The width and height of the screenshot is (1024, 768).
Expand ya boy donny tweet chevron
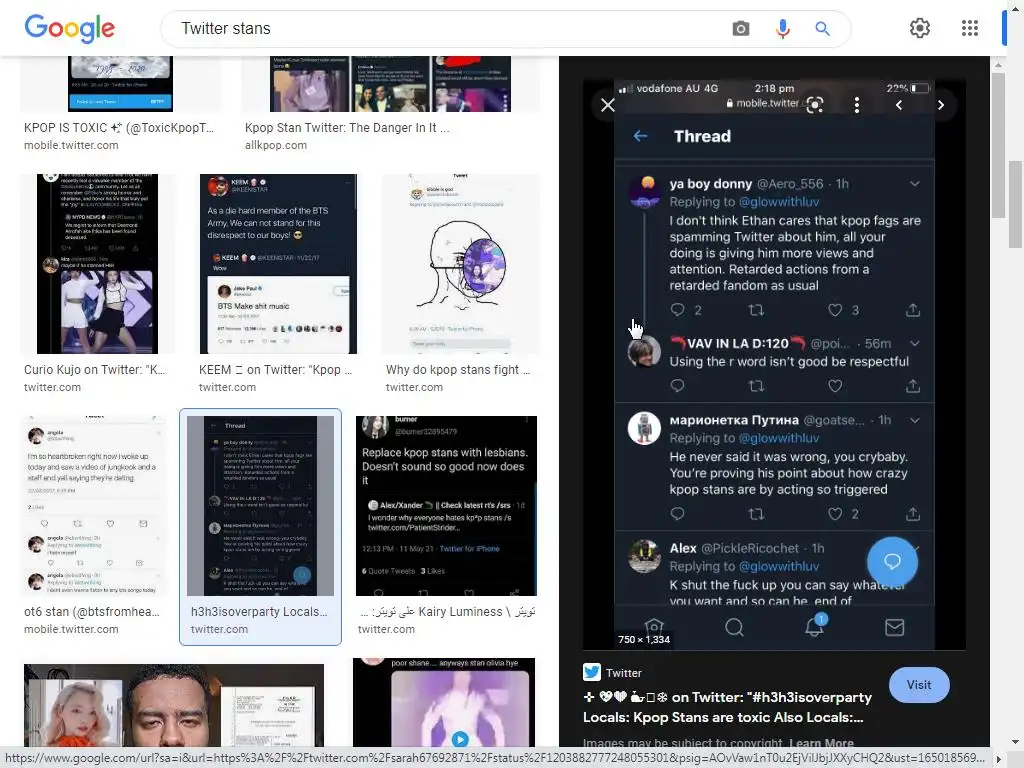[915, 184]
